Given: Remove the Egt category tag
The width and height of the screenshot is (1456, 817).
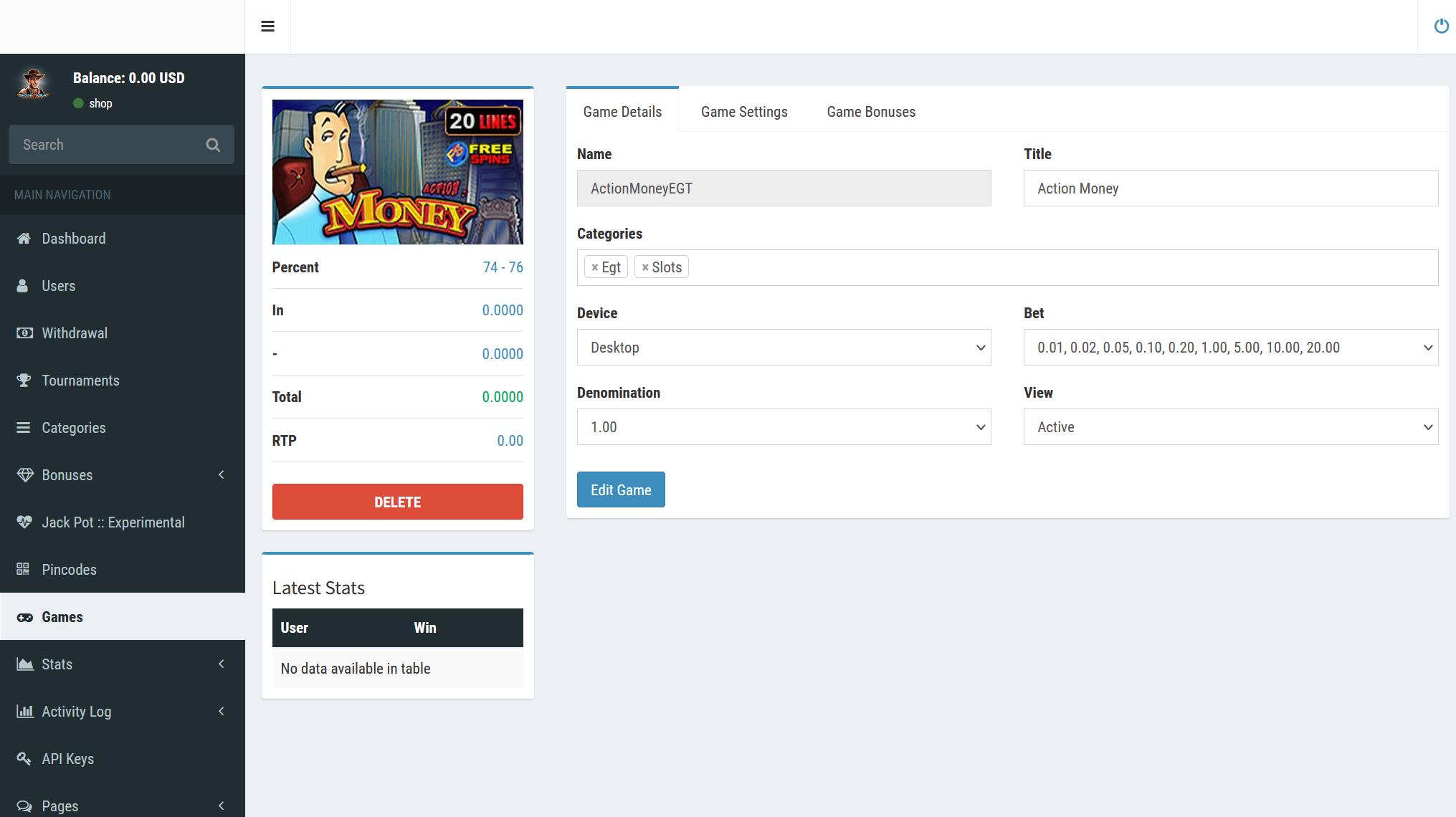Looking at the screenshot, I should coord(594,267).
